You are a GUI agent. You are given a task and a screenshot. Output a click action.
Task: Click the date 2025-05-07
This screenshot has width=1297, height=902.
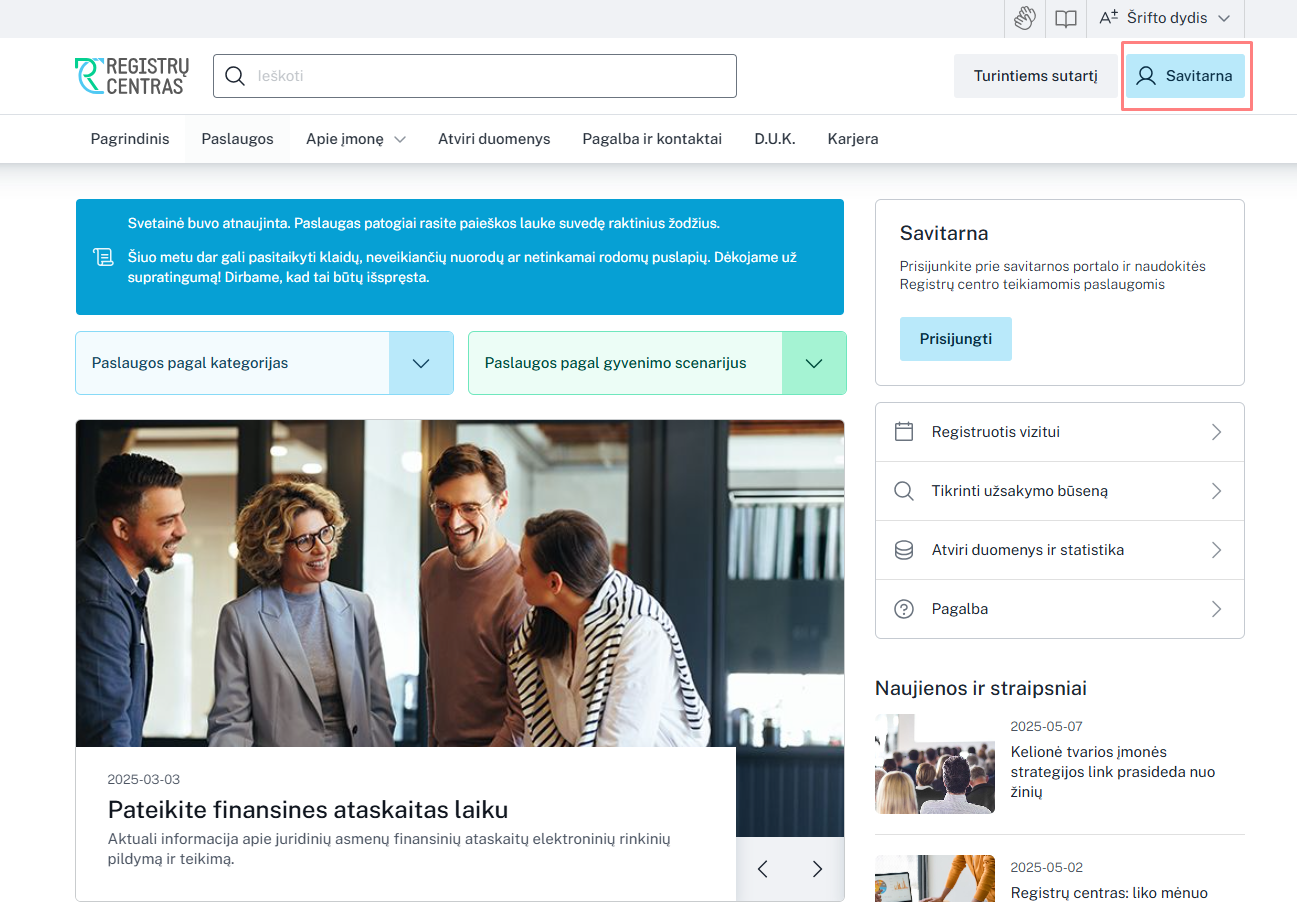point(1047,727)
